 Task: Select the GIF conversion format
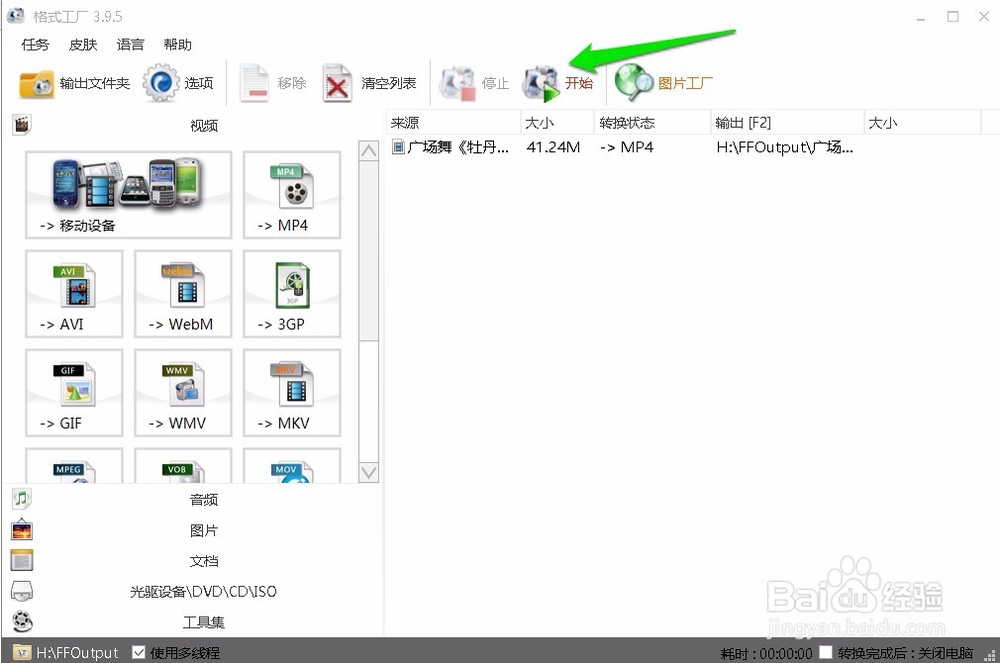pos(74,393)
